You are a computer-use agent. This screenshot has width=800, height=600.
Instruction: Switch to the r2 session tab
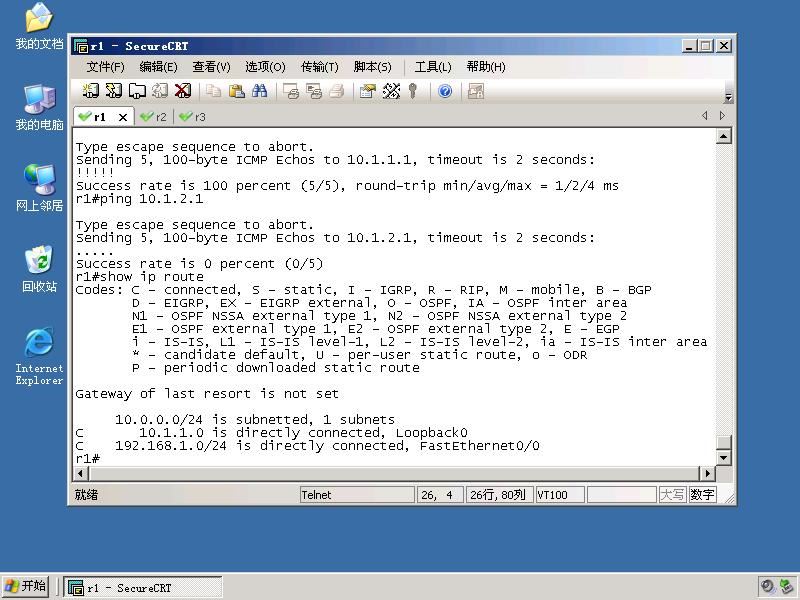(154, 117)
